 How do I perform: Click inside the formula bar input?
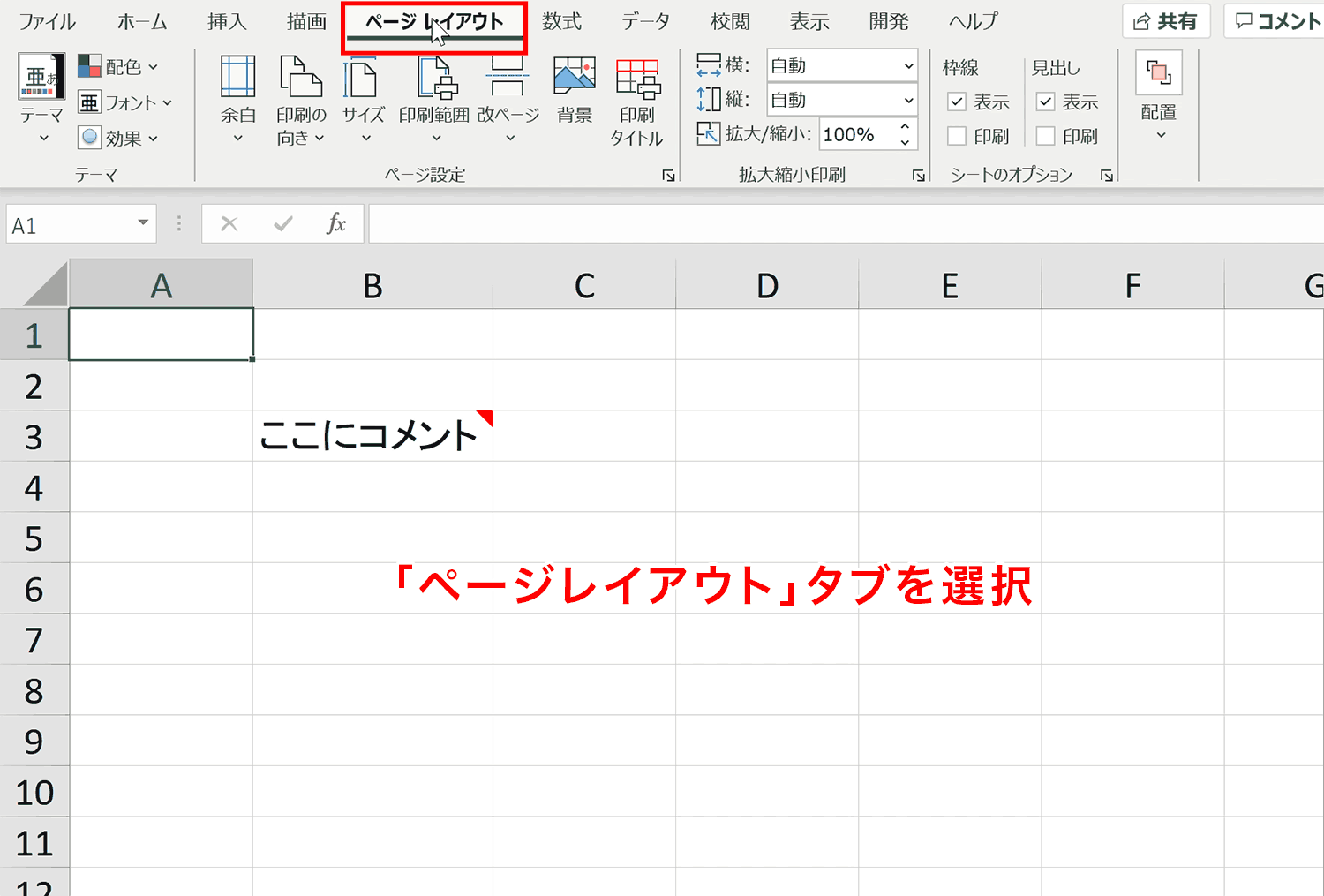846,224
